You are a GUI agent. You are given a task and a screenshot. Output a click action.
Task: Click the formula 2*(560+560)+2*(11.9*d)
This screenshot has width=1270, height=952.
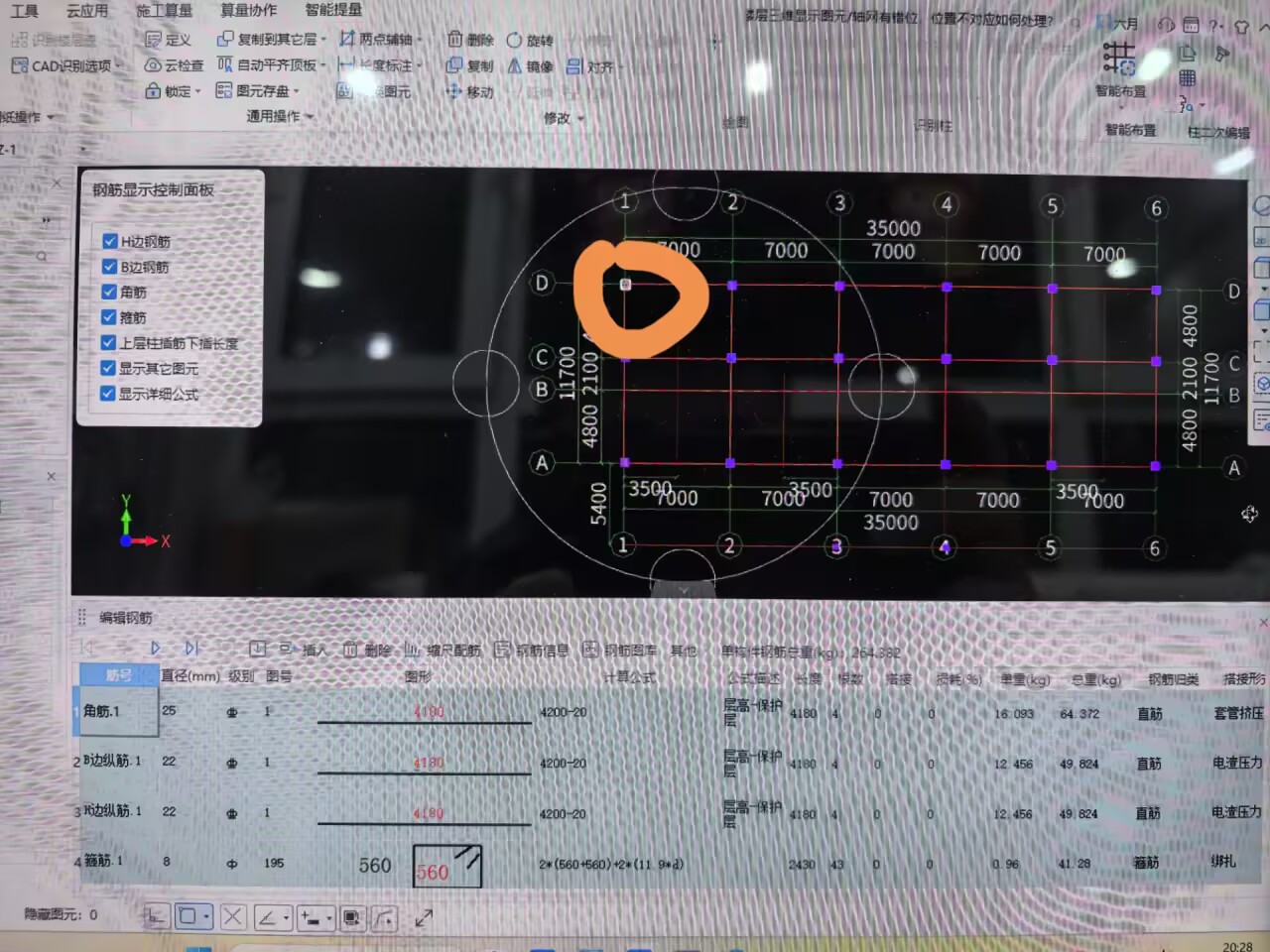pyautogui.click(x=611, y=864)
